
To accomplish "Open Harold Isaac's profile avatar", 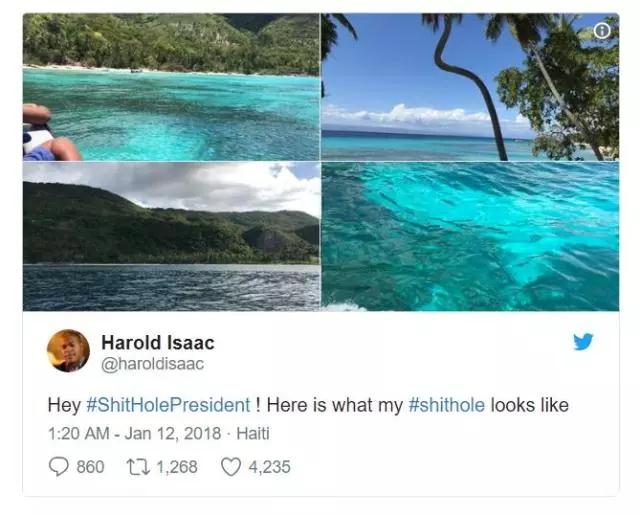I will (x=68, y=351).
